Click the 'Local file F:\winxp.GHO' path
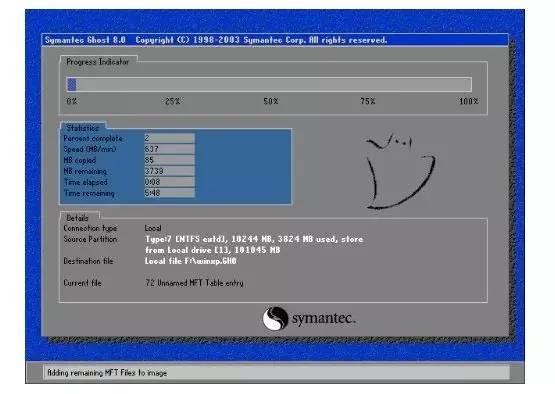Screen dimensions: 555x394 (190, 261)
